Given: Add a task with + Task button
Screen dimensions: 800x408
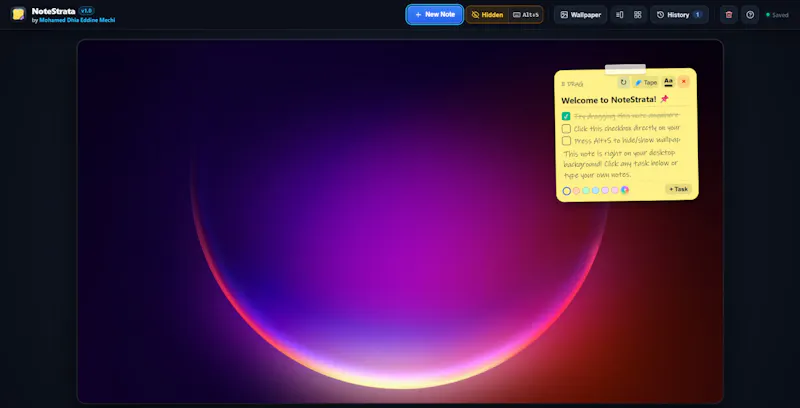Looking at the screenshot, I should (679, 189).
